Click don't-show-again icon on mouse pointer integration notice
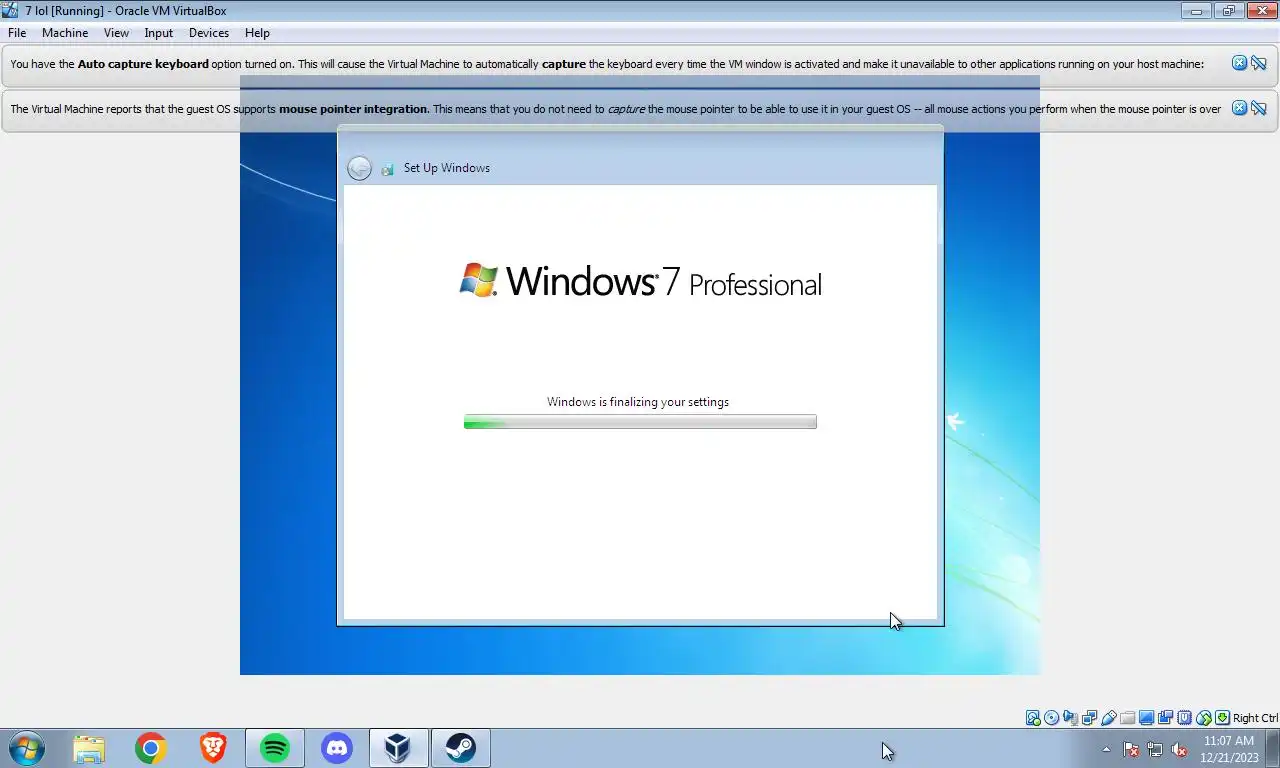 (1258, 108)
